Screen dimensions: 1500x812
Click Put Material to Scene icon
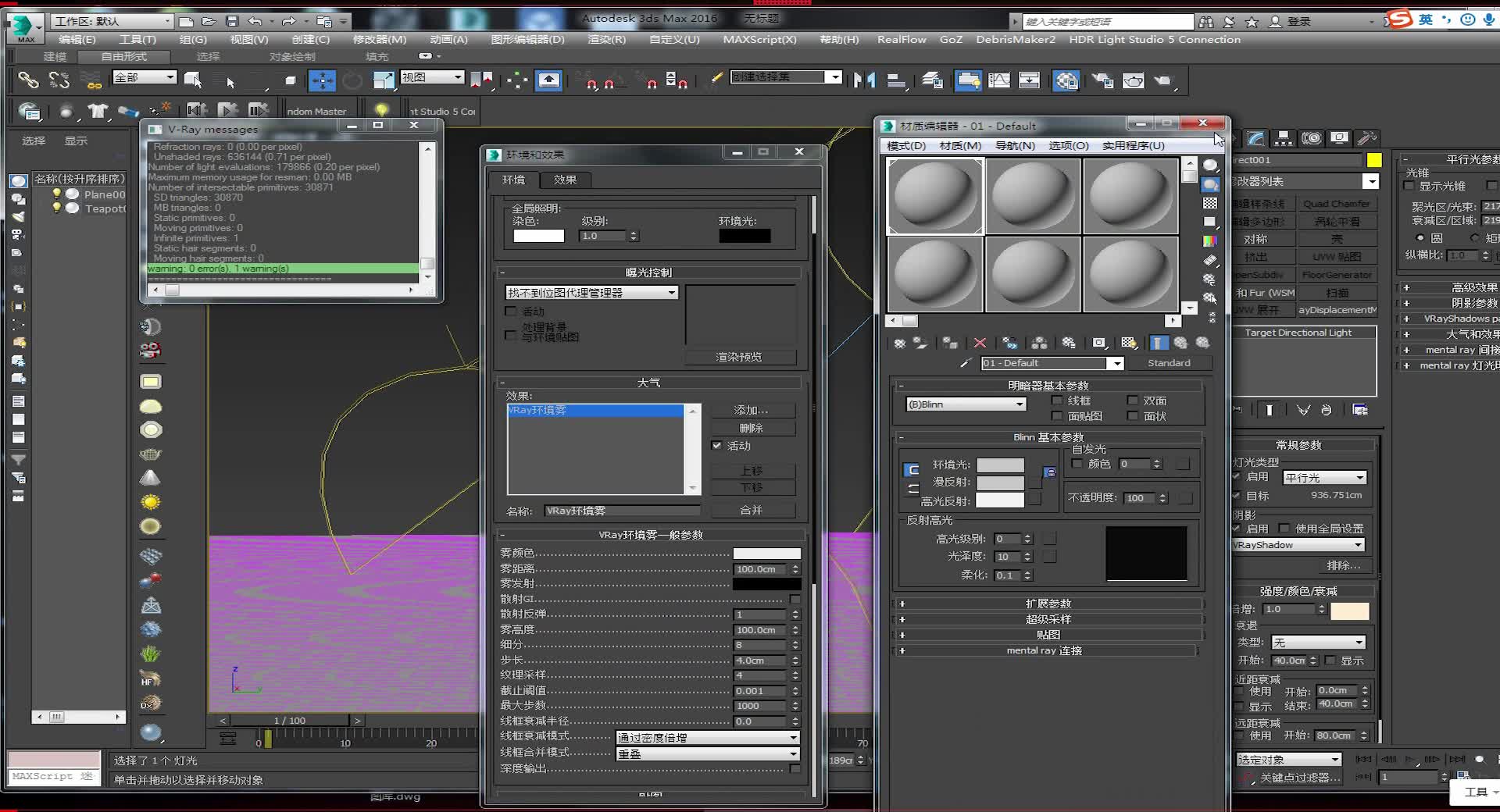tap(920, 343)
